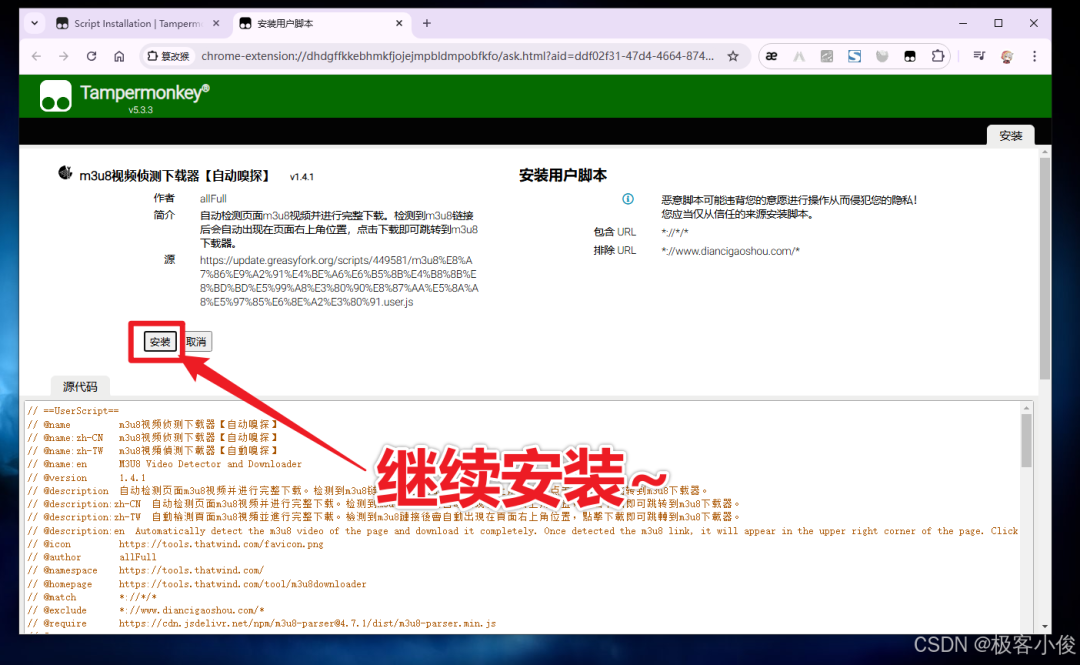Open the Chrome profile avatar
1080x665 pixels.
coord(1007,57)
